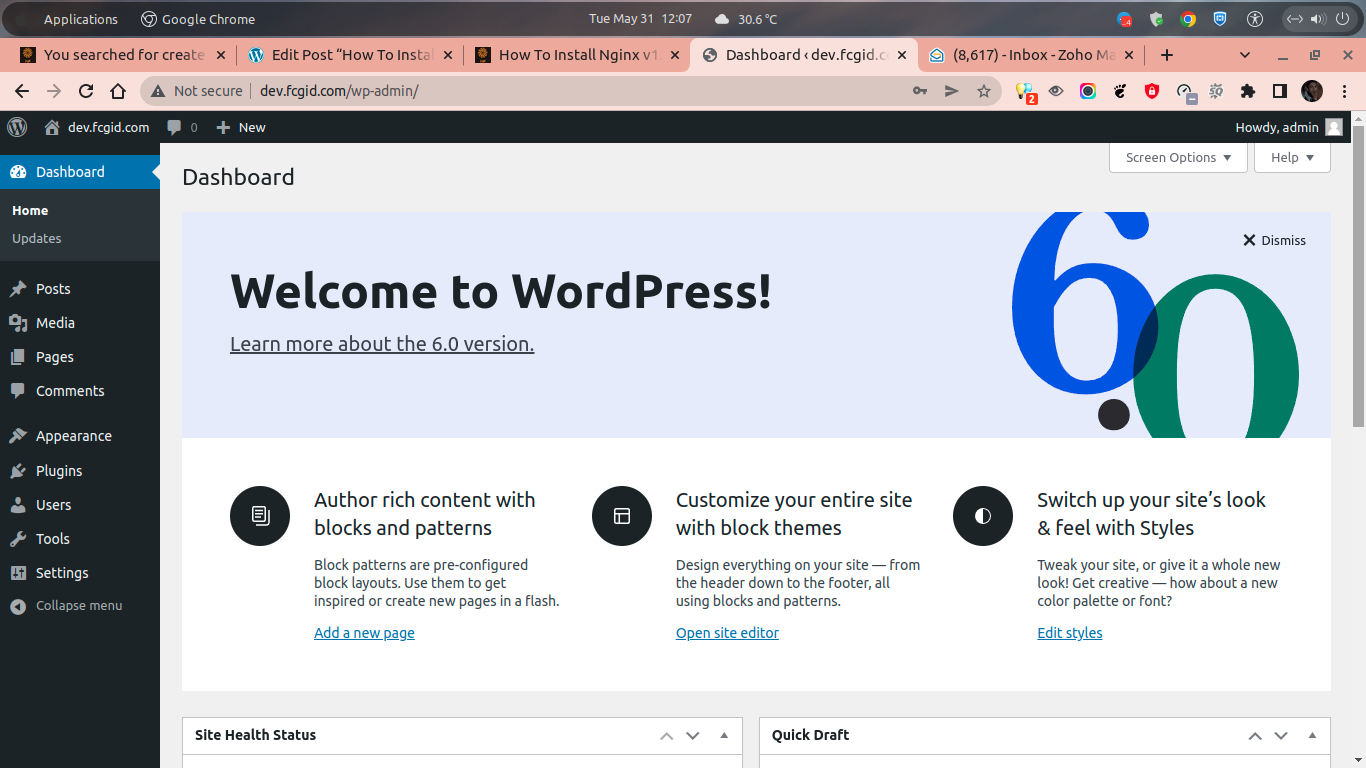This screenshot has width=1366, height=768.
Task: Bookmark this page with the star icon
Action: click(984, 91)
